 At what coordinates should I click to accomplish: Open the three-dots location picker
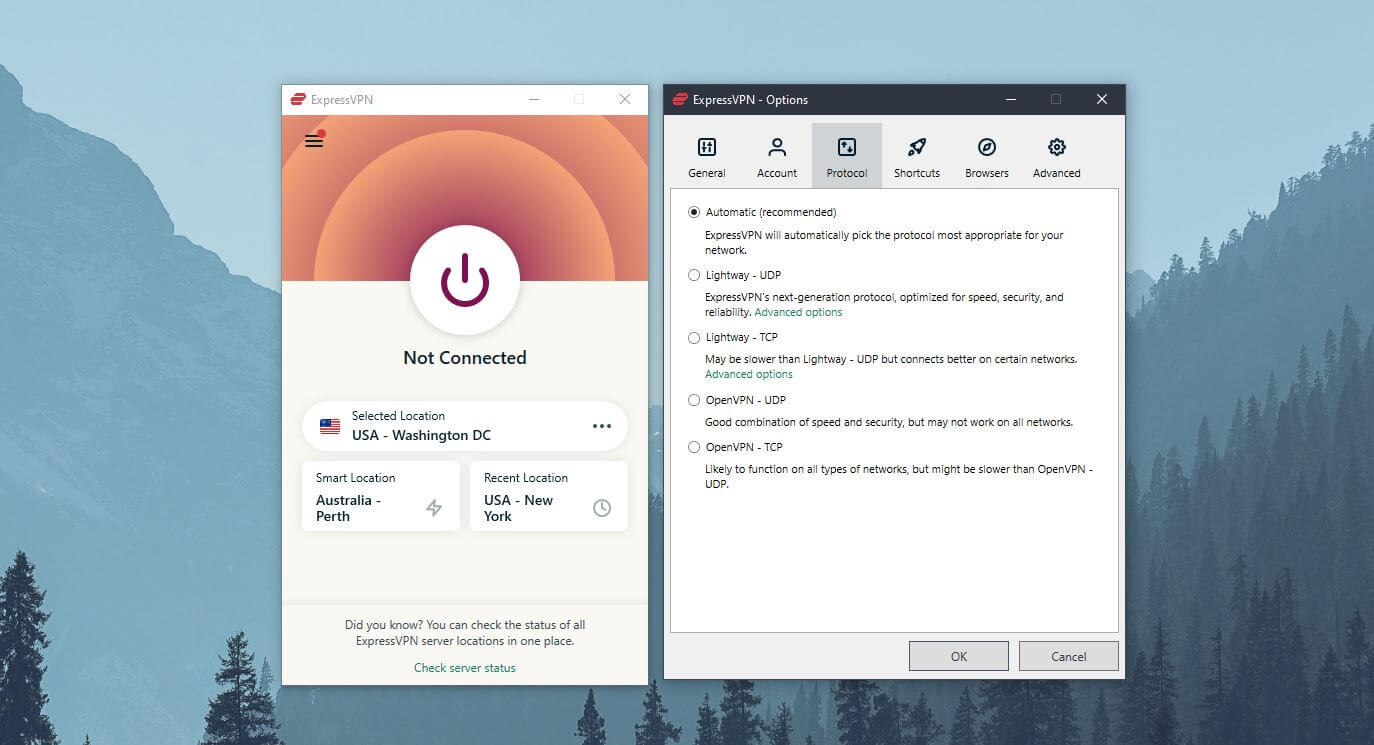pyautogui.click(x=601, y=426)
